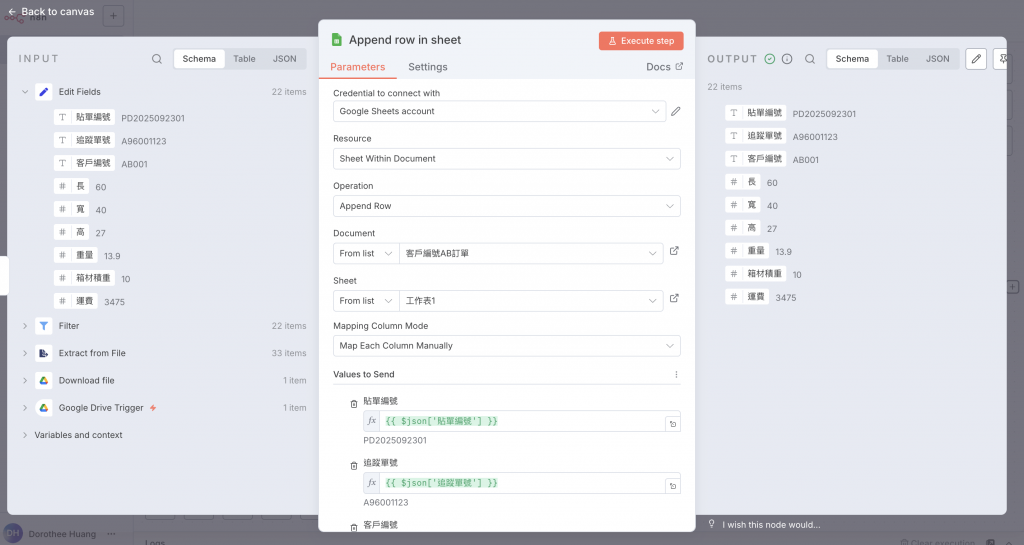Select JSON view in INPUT panel
Viewport: 1024px width, 545px height.
(284, 59)
